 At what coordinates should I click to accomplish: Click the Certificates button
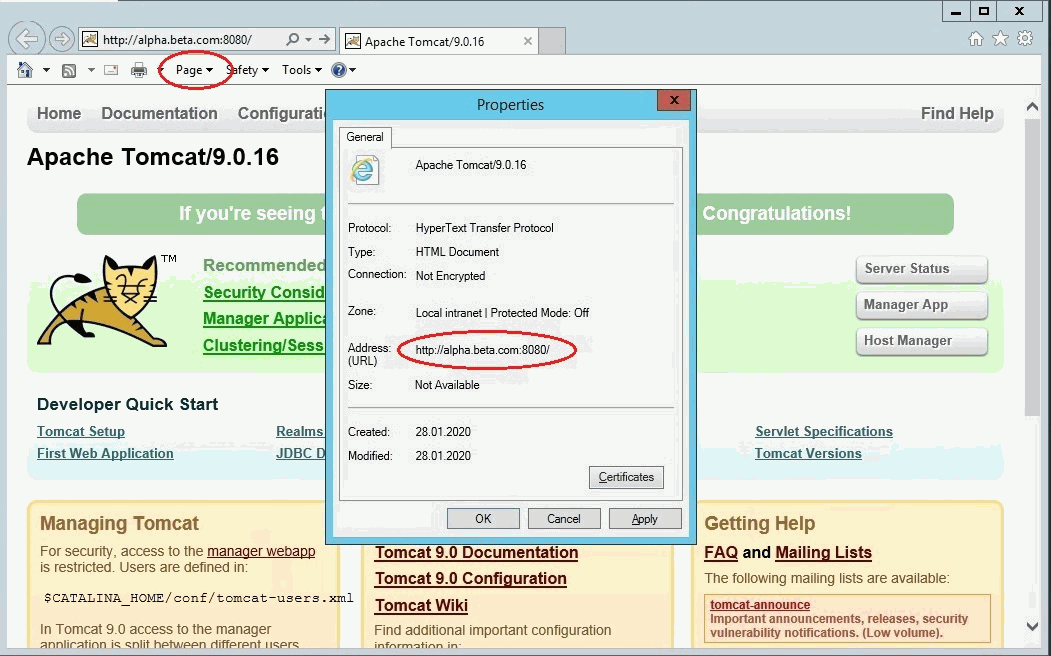626,477
